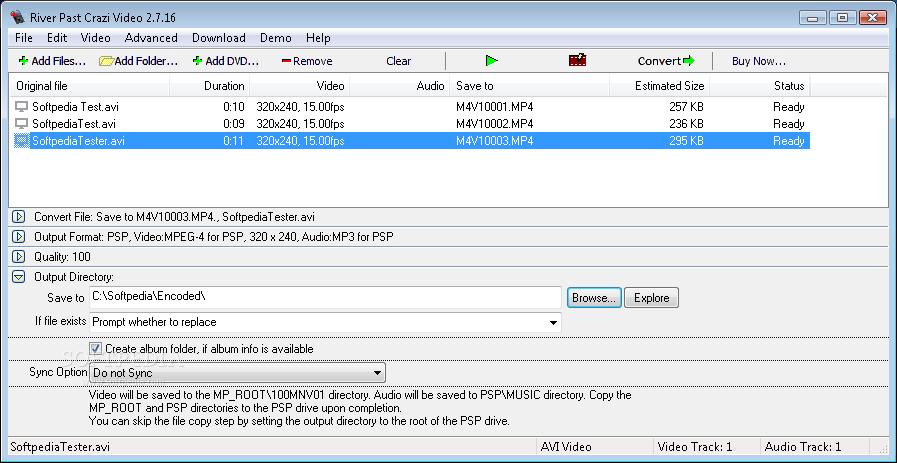Click the film strip edit icon
The image size is (897, 463).
(577, 60)
